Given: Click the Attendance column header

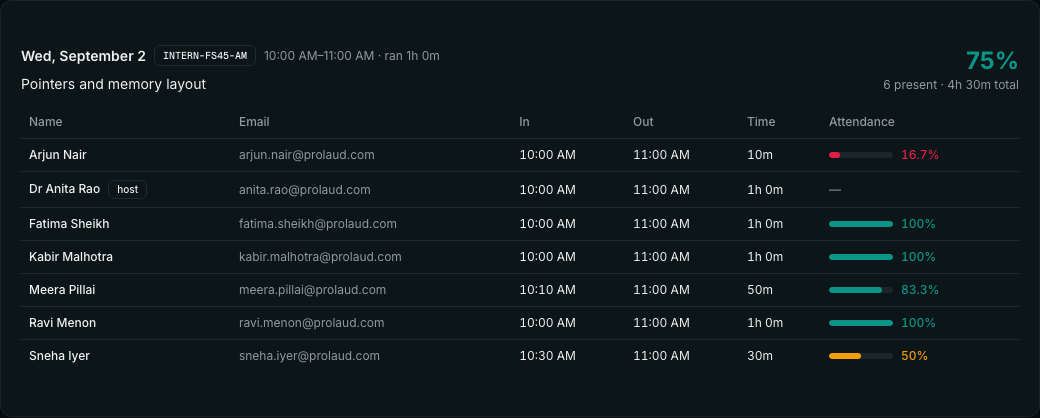Looking at the screenshot, I should [x=862, y=122].
